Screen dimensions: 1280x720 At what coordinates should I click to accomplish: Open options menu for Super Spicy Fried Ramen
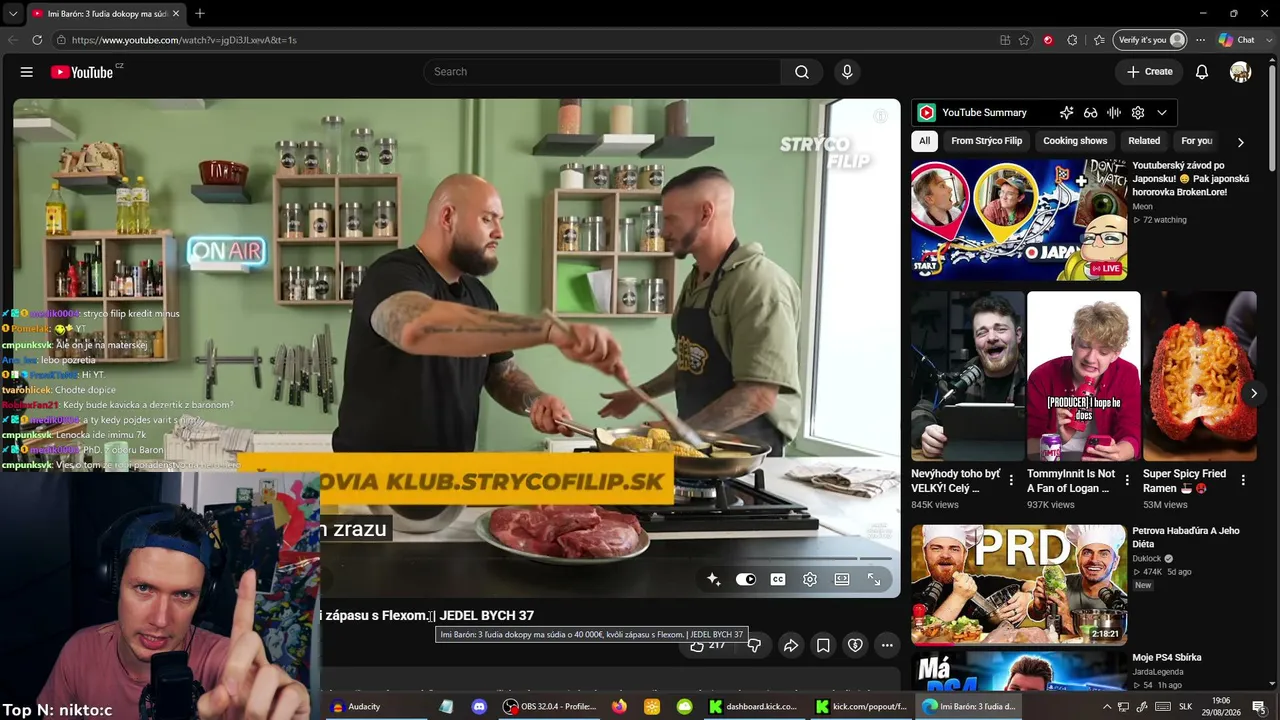click(1243, 481)
